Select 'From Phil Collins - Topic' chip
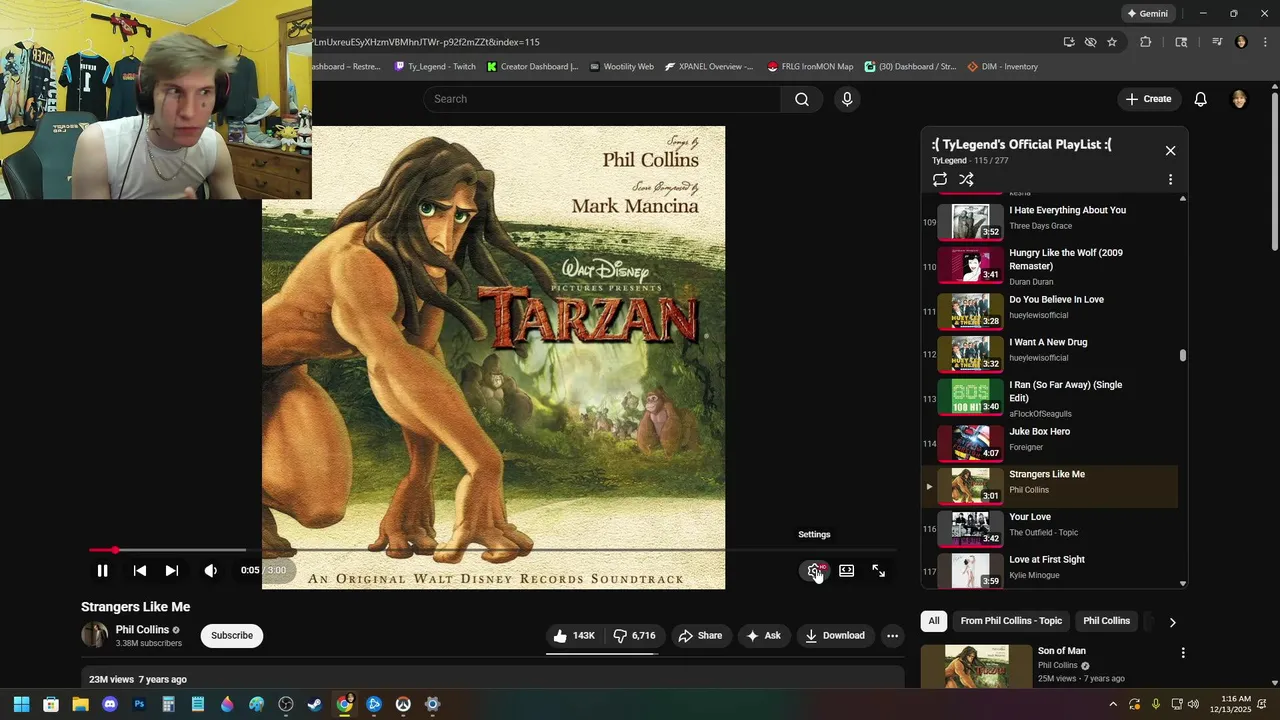This screenshot has height=720, width=1280. [x=1011, y=621]
